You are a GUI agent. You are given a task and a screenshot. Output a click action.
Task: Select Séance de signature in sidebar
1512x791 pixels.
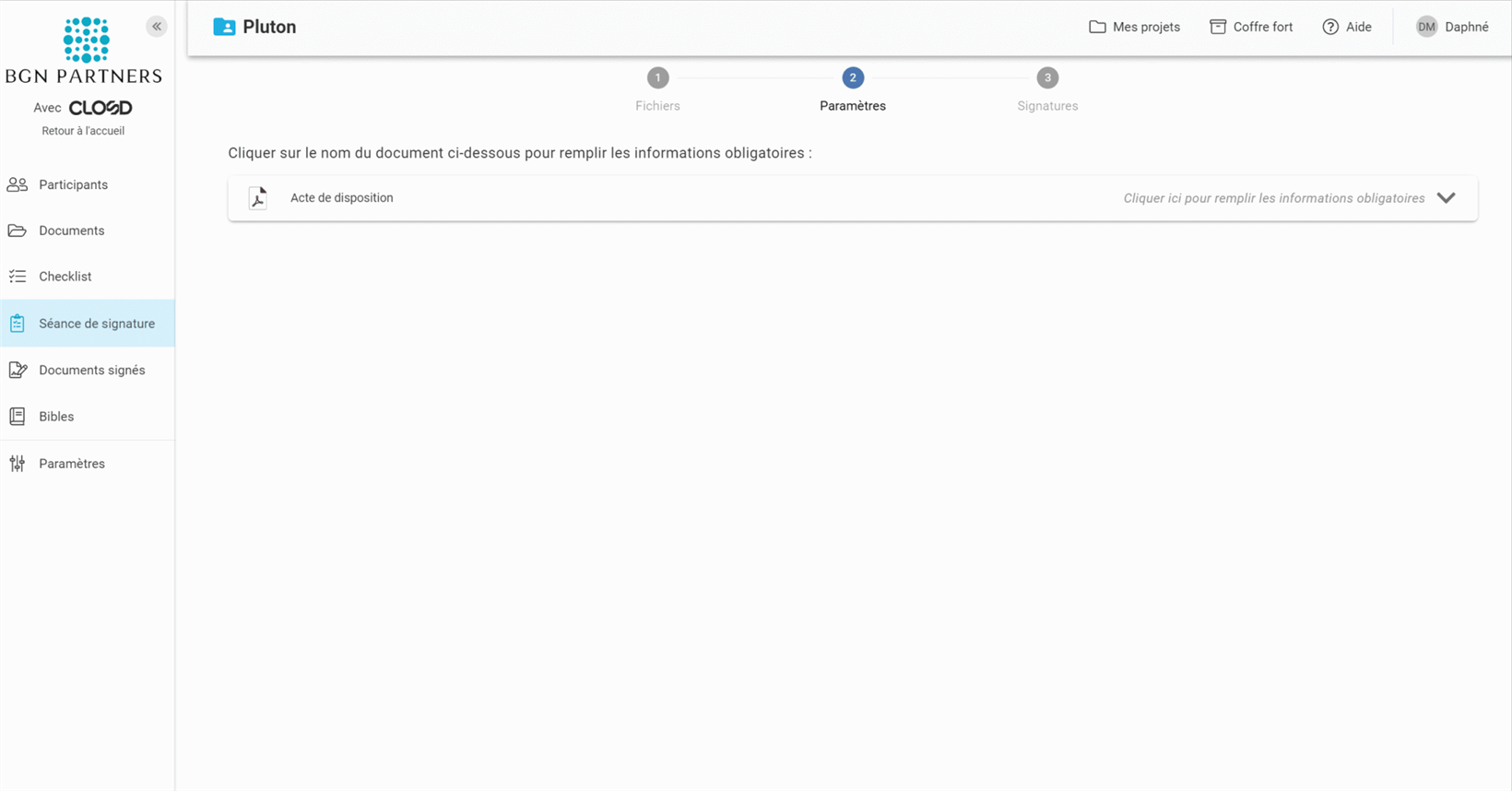[x=88, y=324]
